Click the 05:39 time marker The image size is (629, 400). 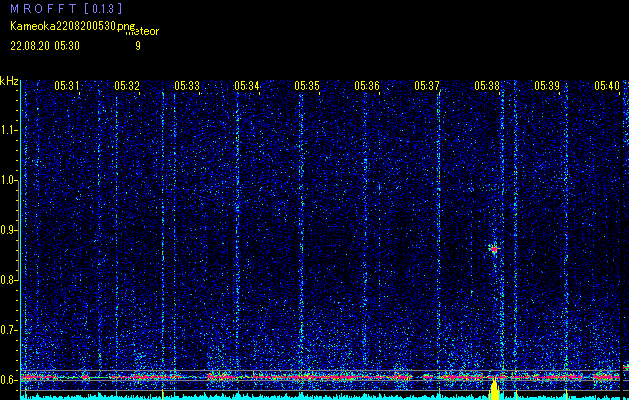click(x=547, y=85)
